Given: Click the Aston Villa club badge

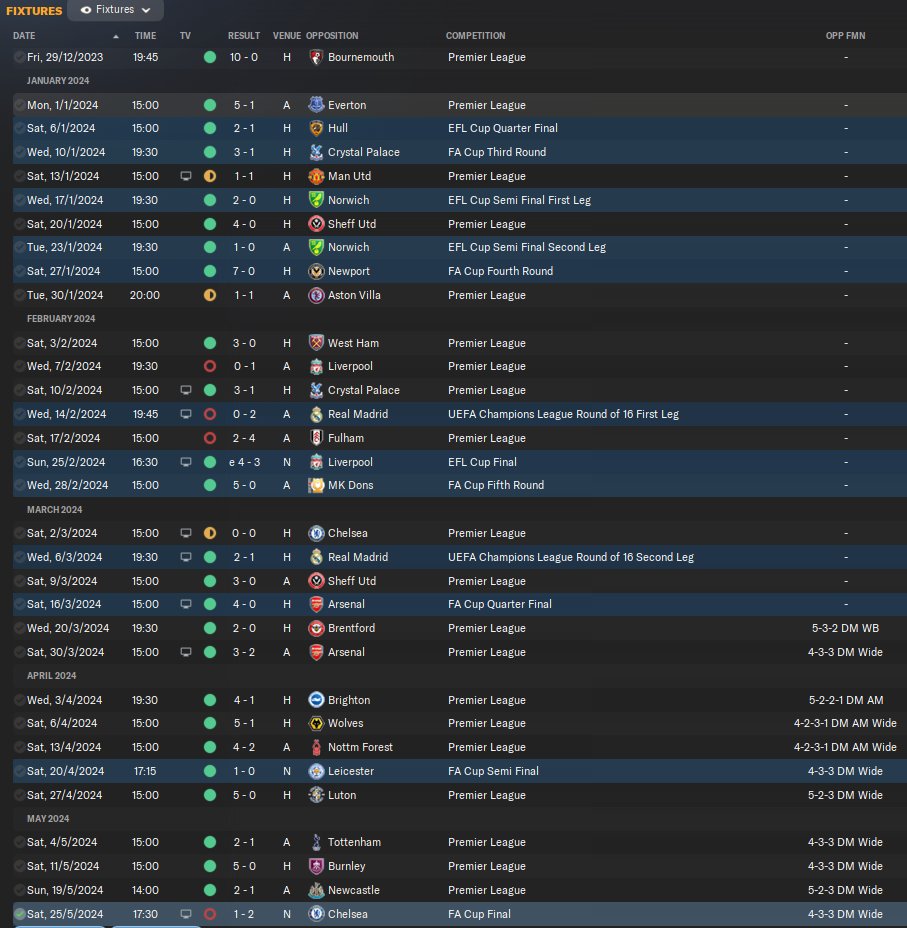Looking at the screenshot, I should (317, 295).
